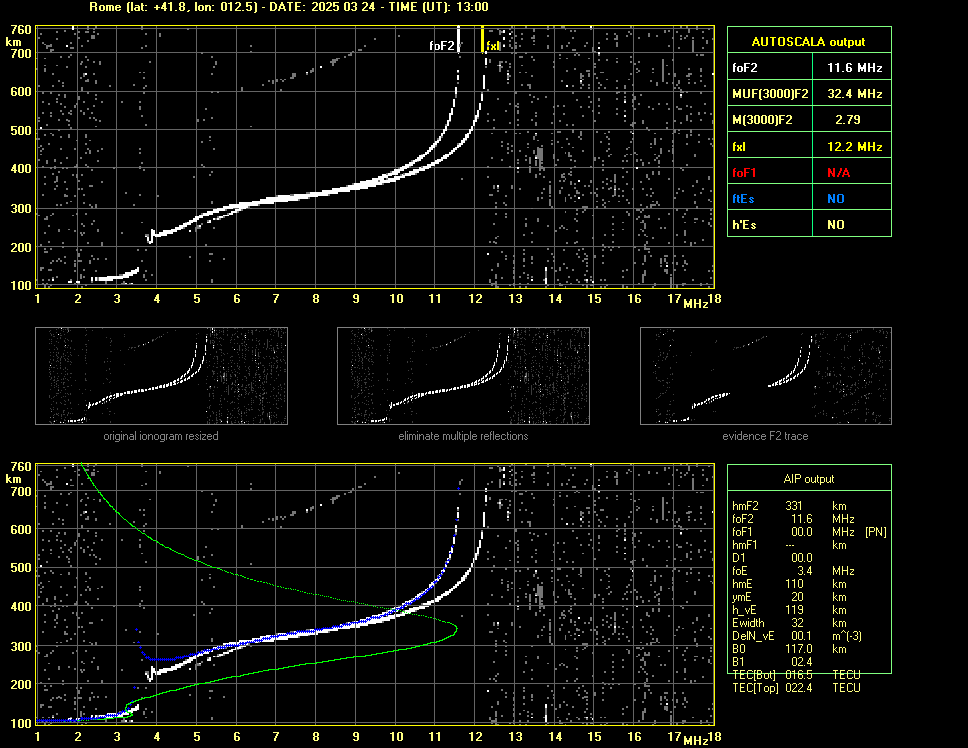Click the [PN] tag beside foF1 in AIP output

[x=875, y=532]
